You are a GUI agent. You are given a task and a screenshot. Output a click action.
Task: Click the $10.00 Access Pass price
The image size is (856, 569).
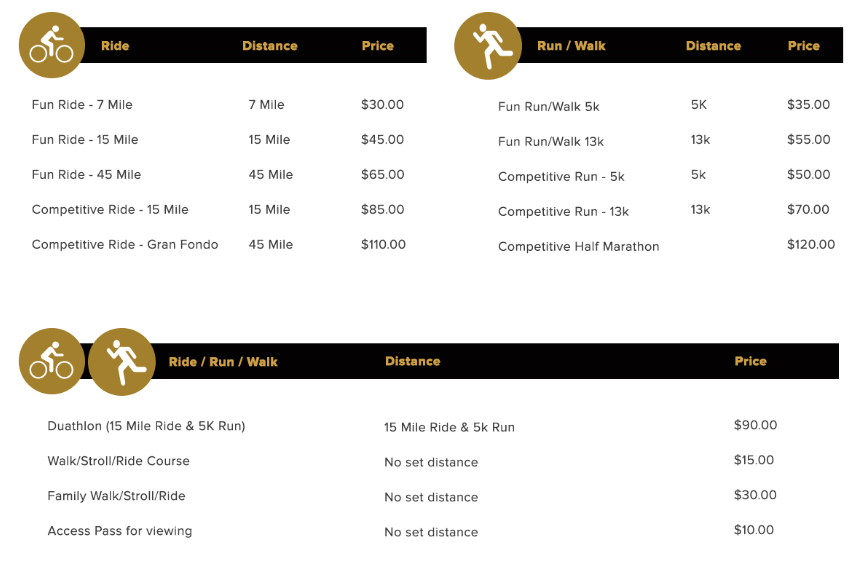click(753, 530)
